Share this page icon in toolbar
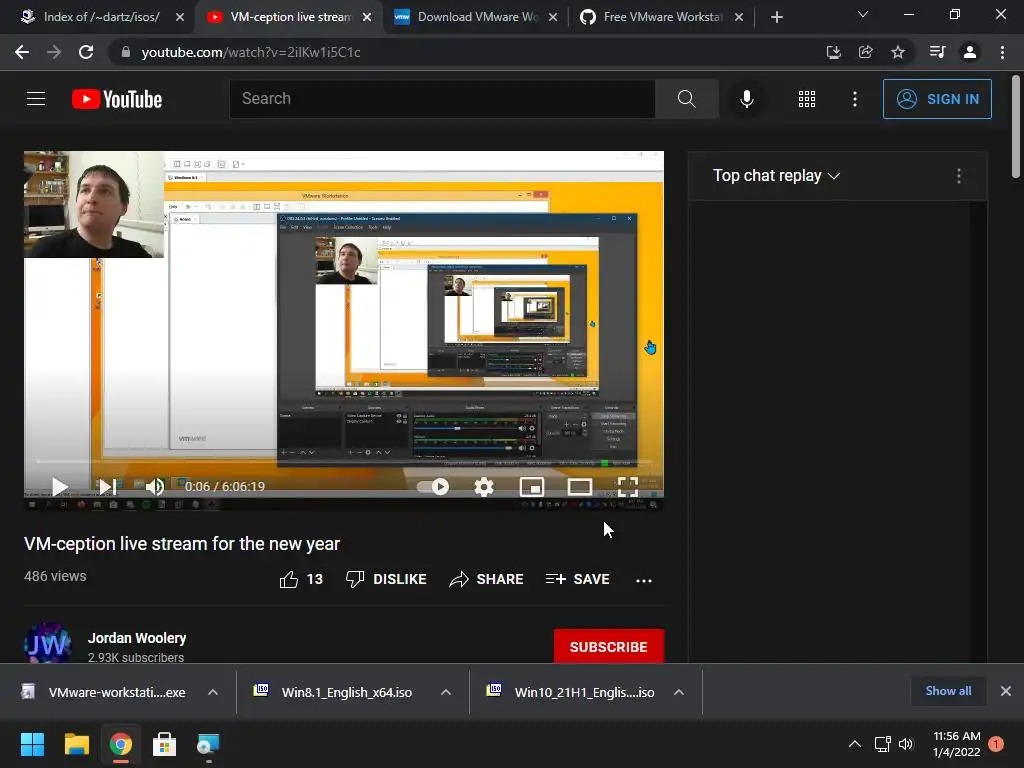The width and height of the screenshot is (1024, 768). [x=865, y=52]
